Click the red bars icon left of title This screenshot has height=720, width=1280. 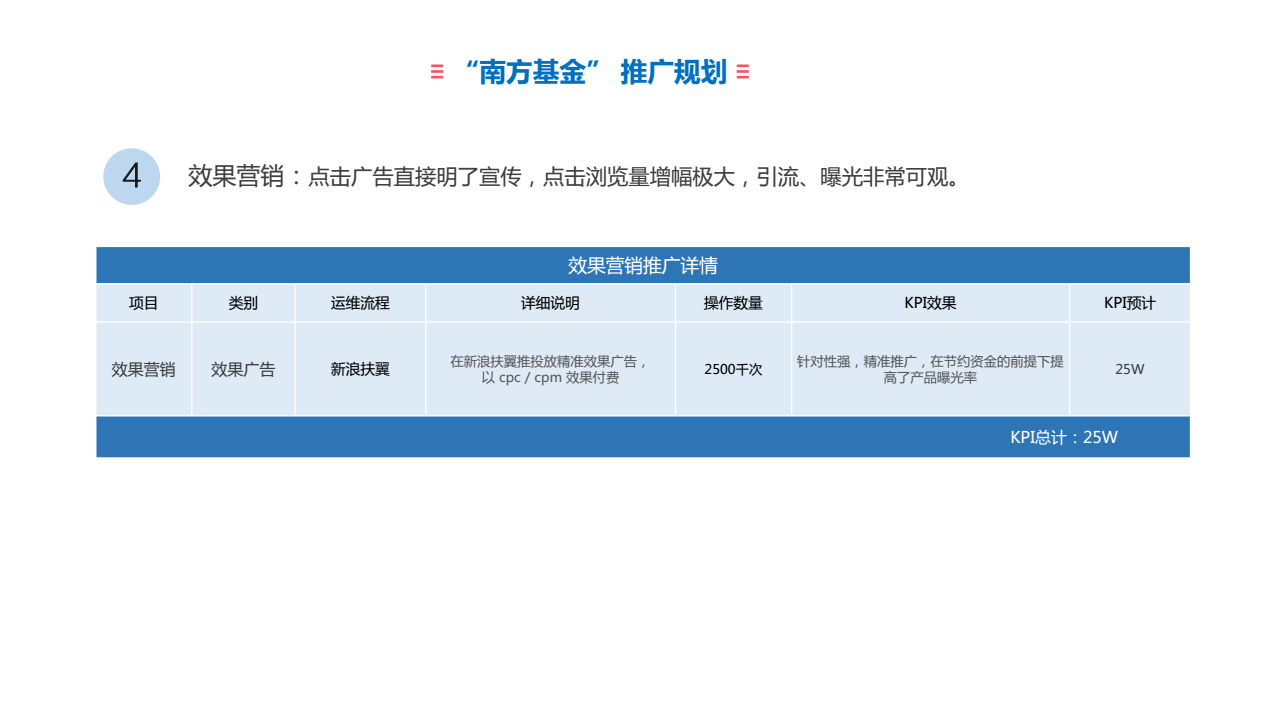[x=437, y=72]
